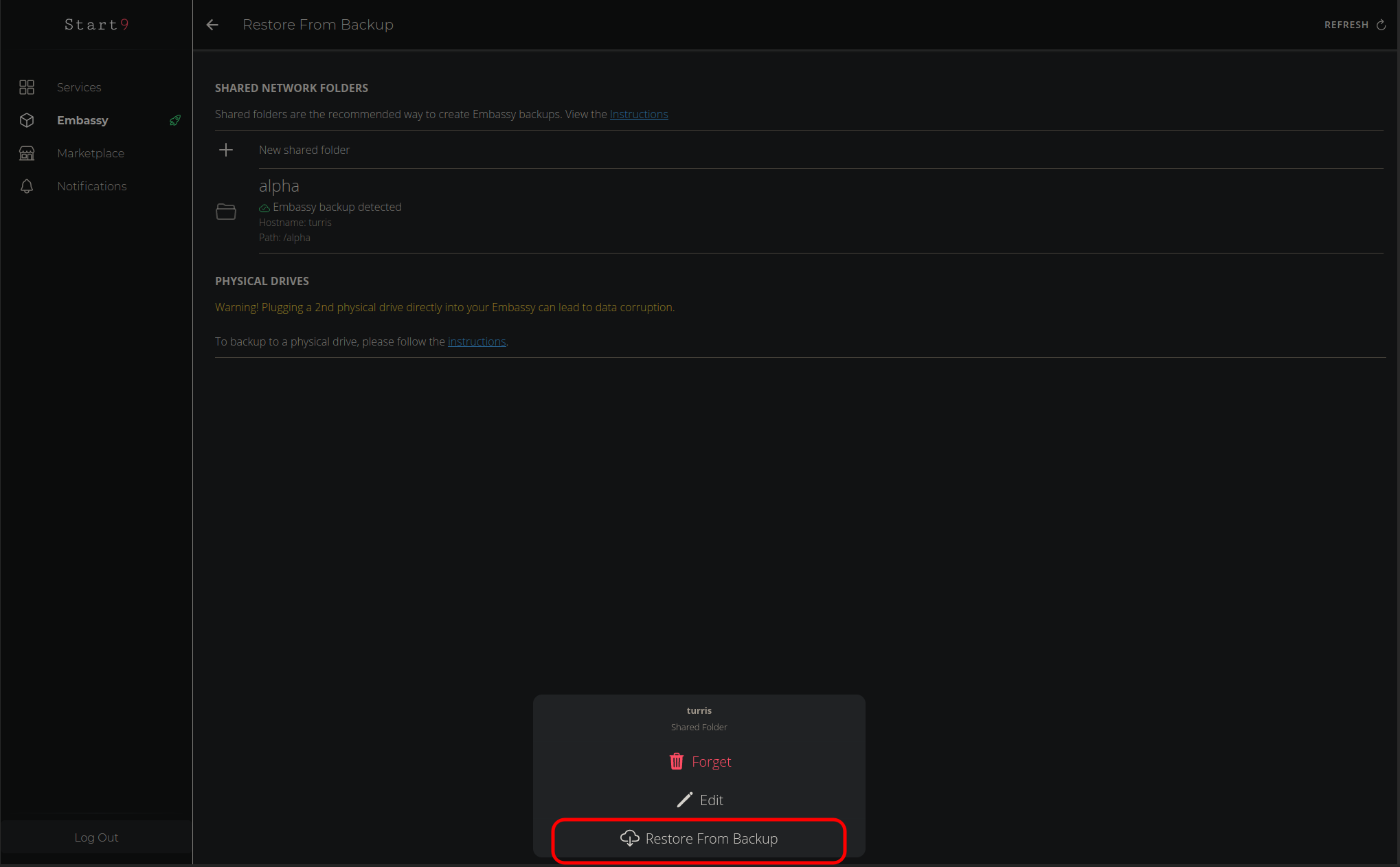The image size is (1400, 867).
Task: Click the red trash Forget icon
Action: tap(677, 761)
